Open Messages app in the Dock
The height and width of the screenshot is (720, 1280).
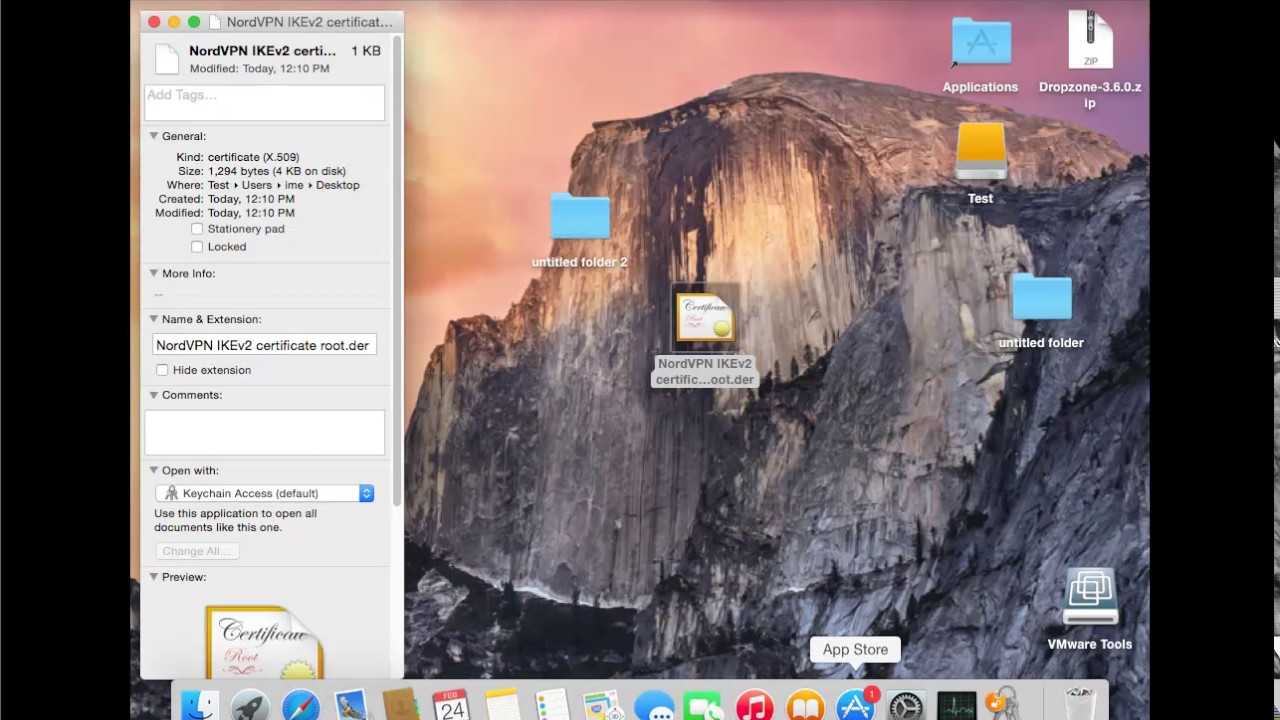point(654,704)
